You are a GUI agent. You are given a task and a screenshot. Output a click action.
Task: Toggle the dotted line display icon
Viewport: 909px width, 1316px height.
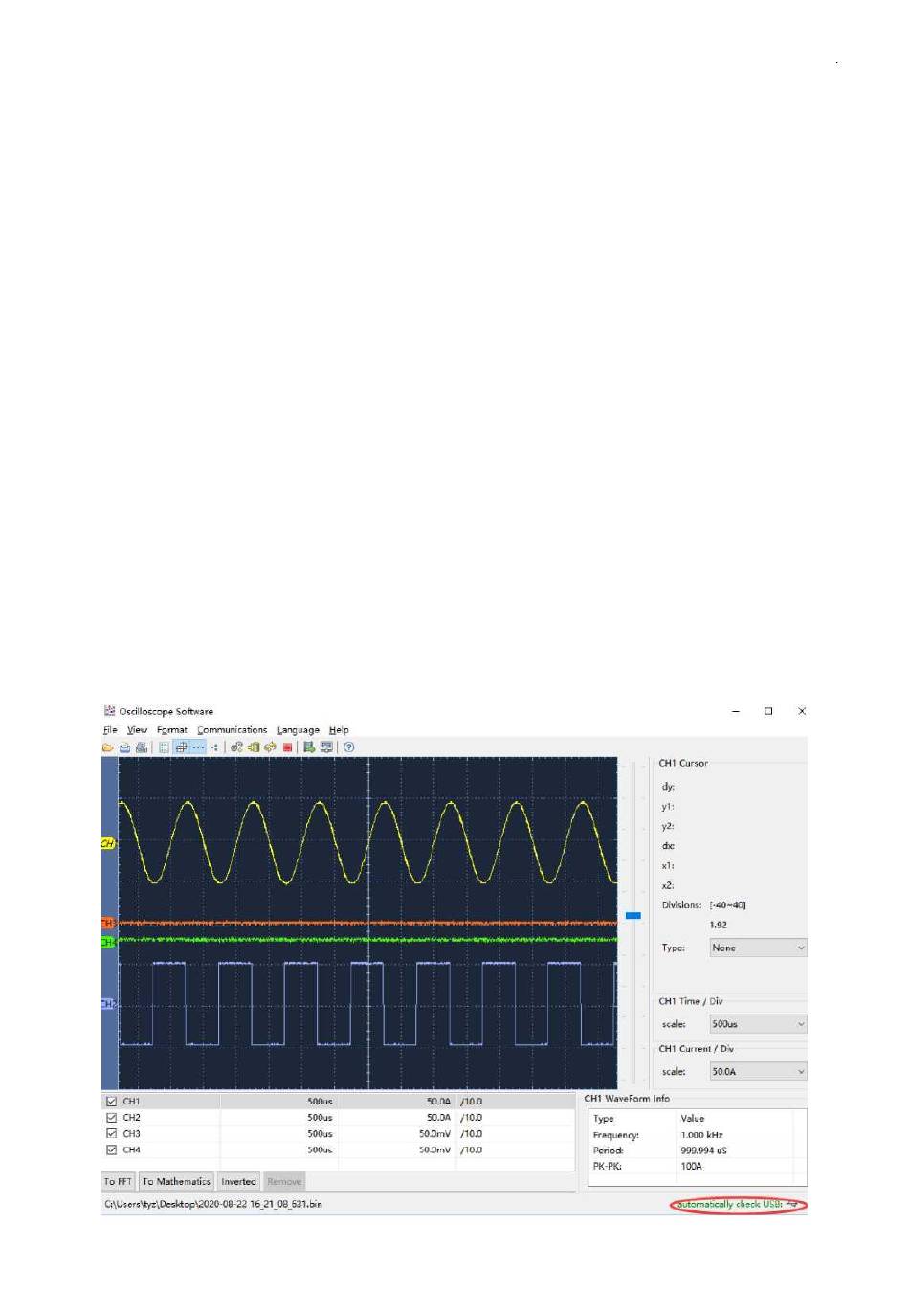(198, 747)
